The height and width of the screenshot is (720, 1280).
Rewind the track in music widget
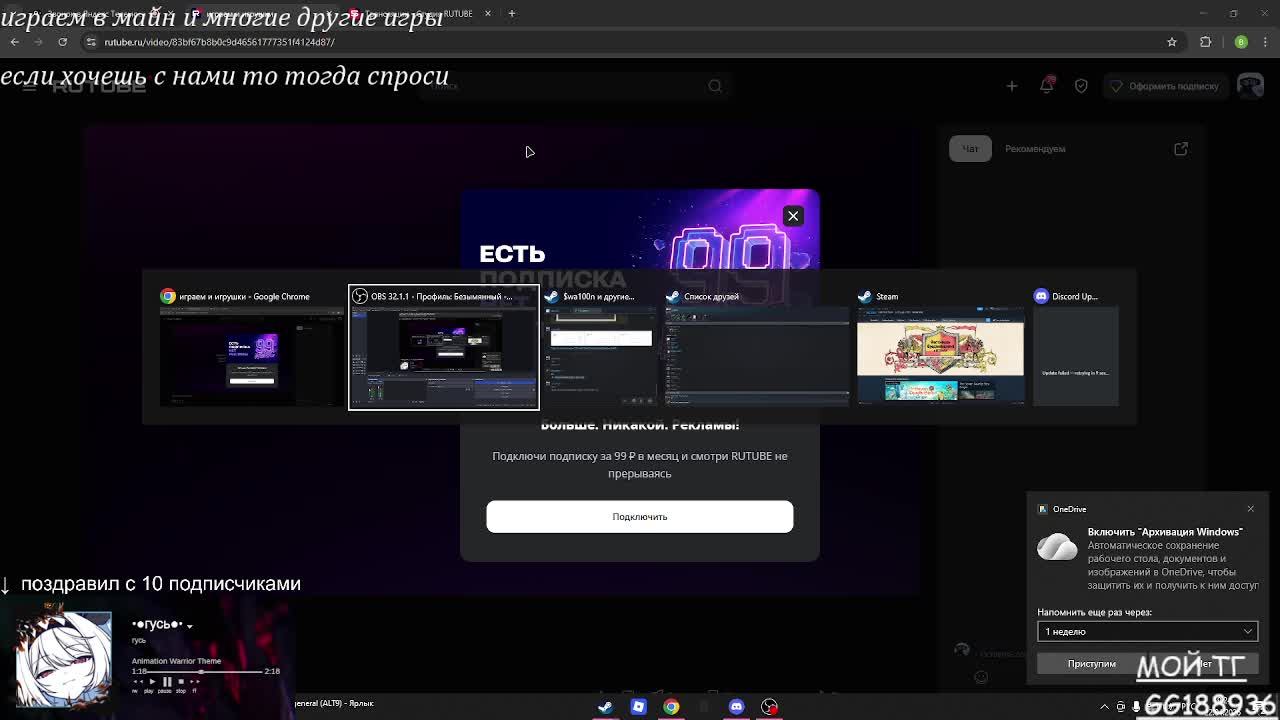pos(139,682)
